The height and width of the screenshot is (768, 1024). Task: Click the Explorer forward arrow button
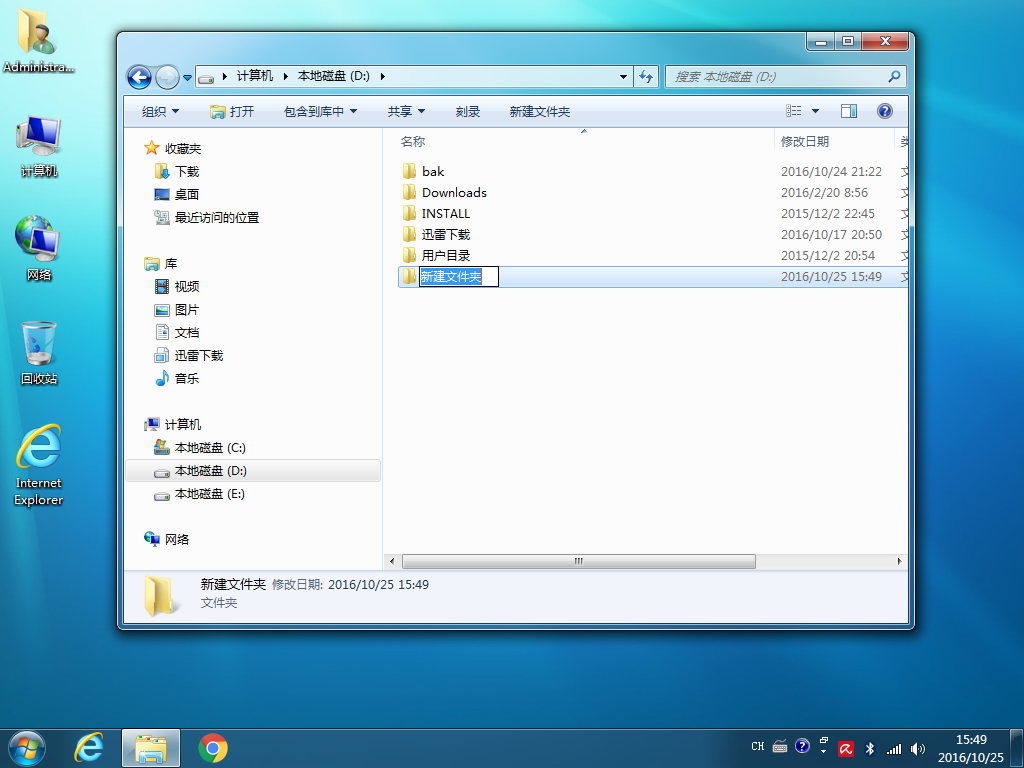(x=167, y=77)
